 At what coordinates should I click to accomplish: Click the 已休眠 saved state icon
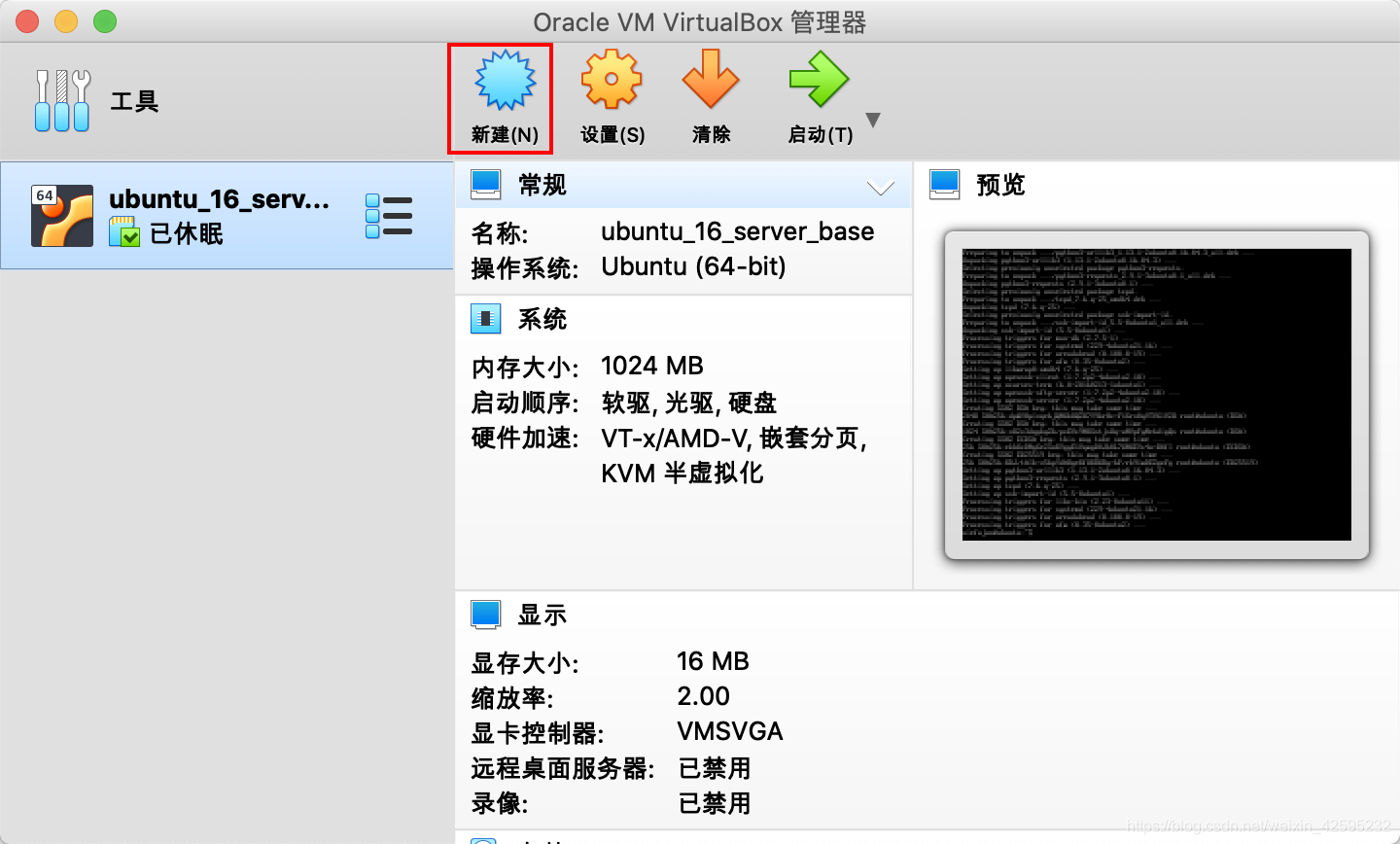point(124,231)
